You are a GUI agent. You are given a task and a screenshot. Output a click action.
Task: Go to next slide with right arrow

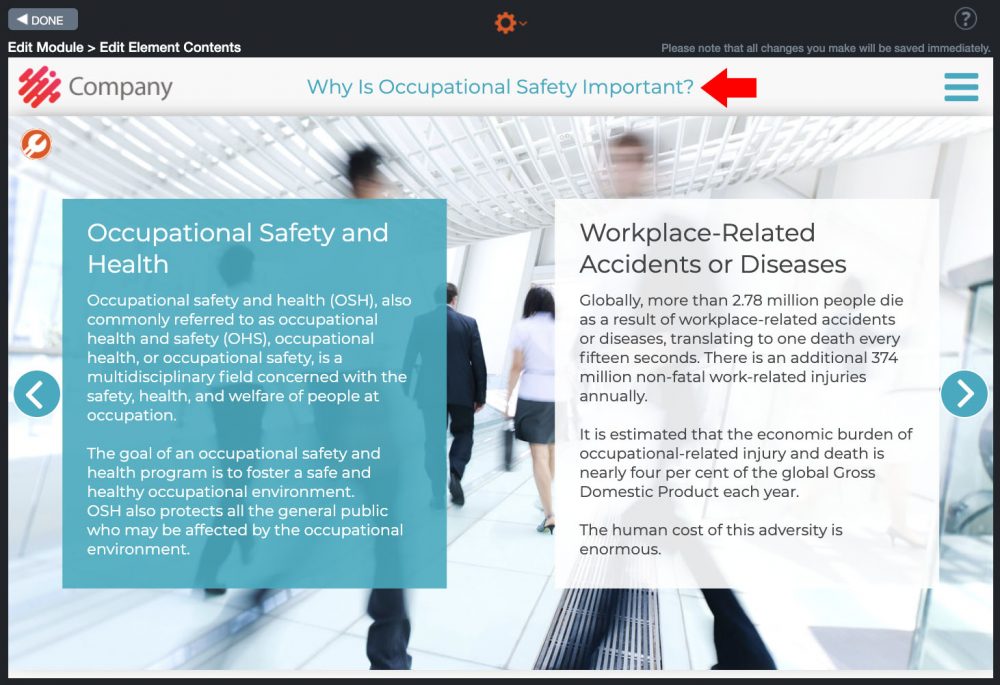pyautogui.click(x=964, y=394)
